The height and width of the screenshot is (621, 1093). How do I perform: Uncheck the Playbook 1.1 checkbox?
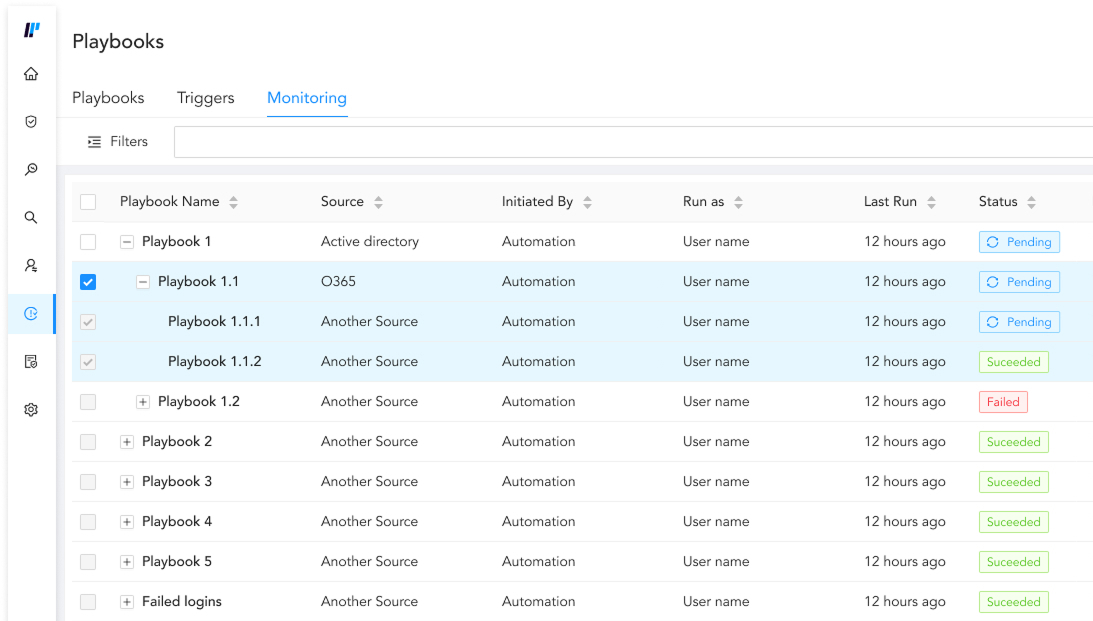pyautogui.click(x=88, y=282)
